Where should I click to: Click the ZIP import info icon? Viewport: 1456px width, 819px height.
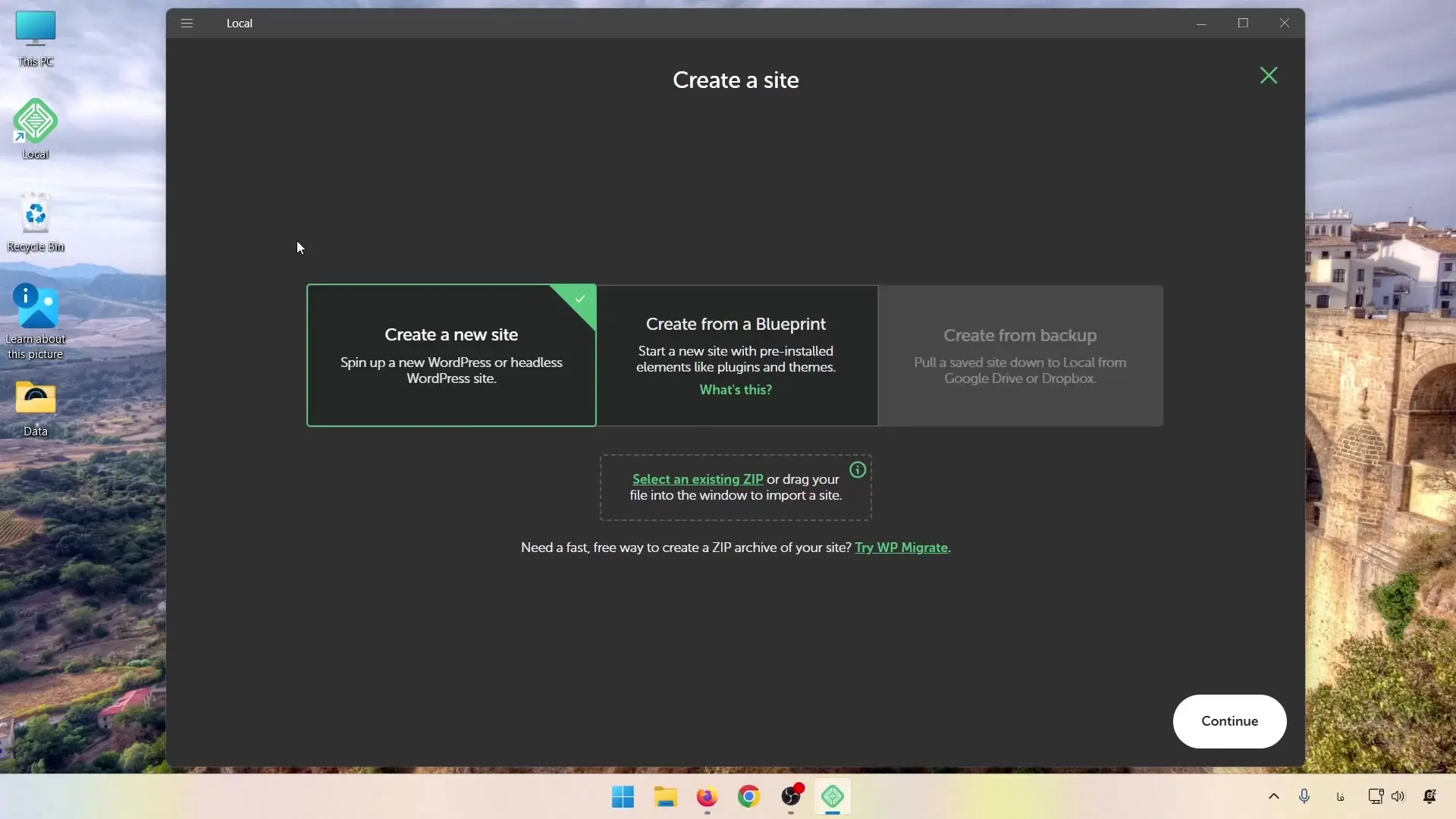coord(858,470)
